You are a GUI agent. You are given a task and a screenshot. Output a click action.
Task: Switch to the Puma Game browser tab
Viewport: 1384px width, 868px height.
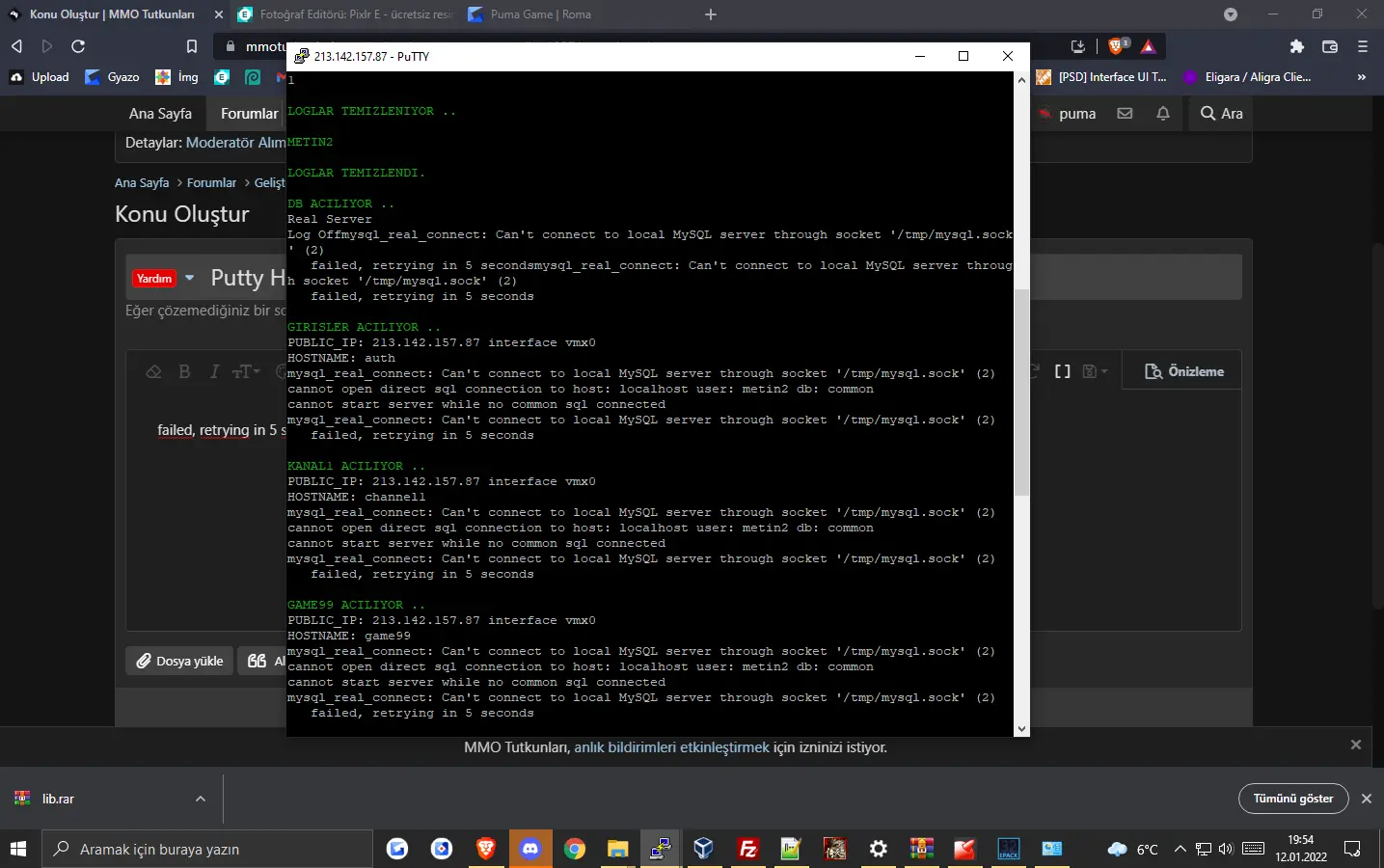pos(540,14)
